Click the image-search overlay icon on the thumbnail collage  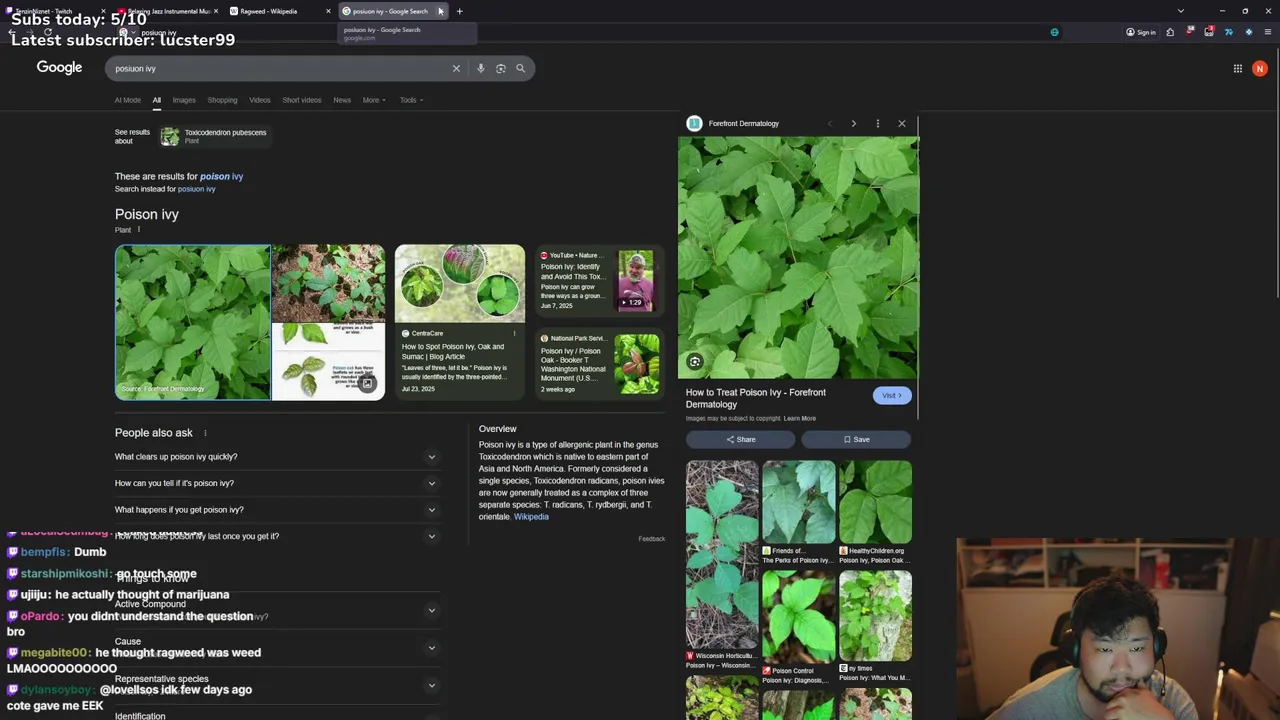(367, 383)
